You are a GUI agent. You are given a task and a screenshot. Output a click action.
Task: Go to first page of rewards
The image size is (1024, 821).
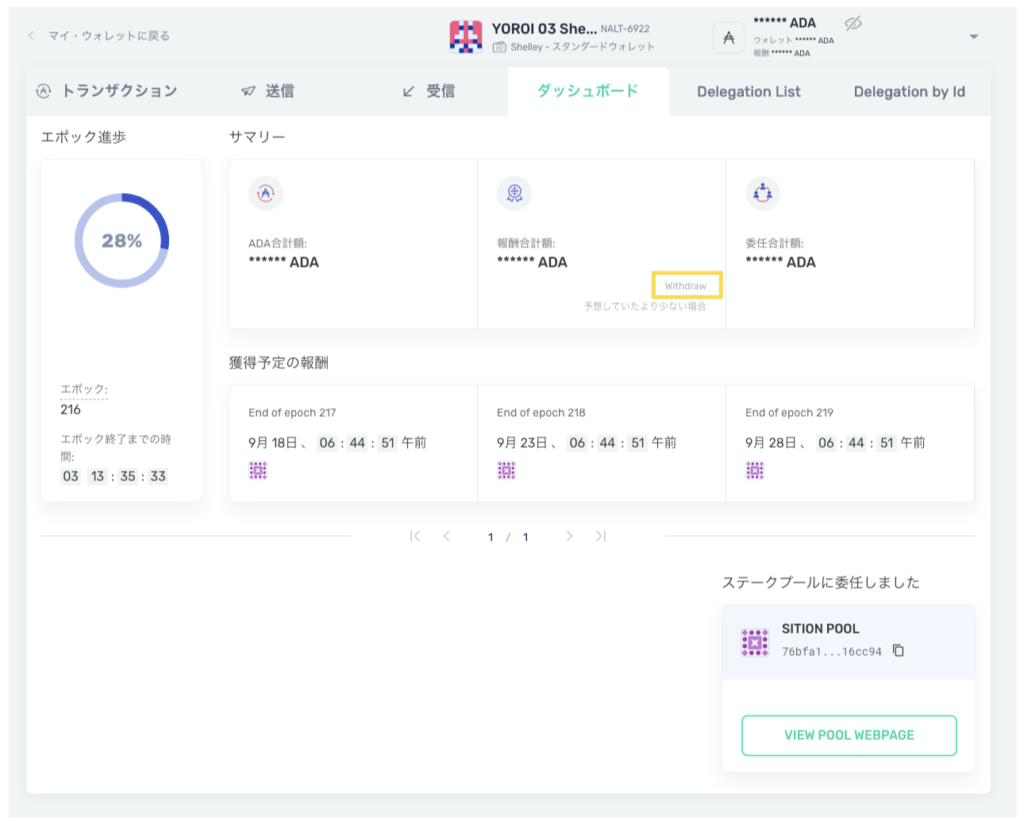(x=415, y=536)
